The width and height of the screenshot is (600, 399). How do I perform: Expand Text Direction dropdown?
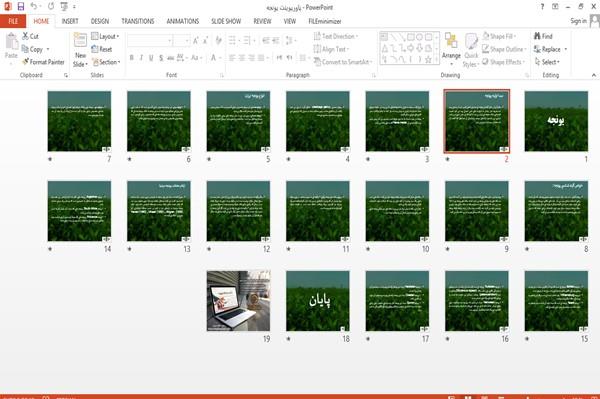tap(336, 36)
